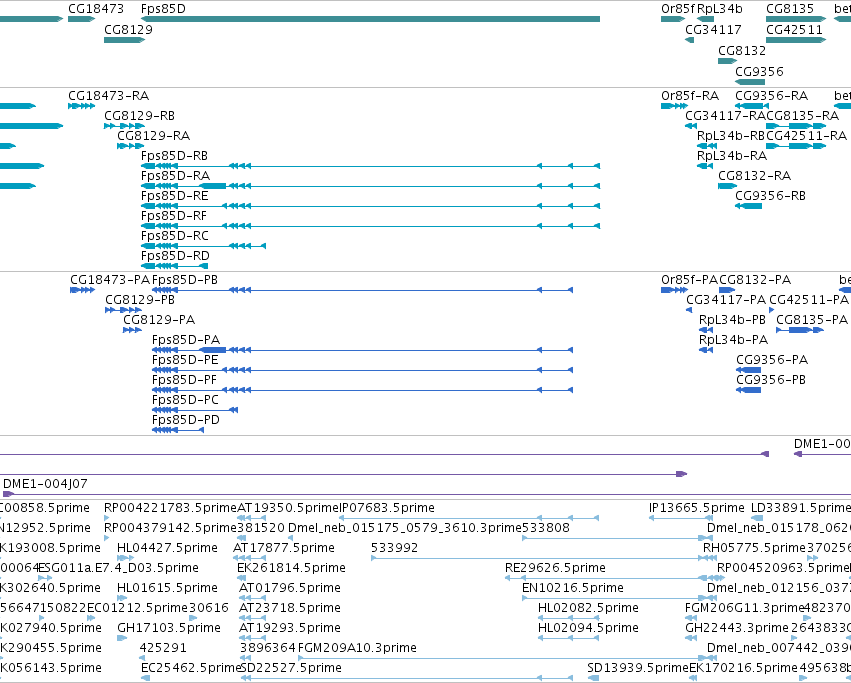Select EST label EN10216.5prime
This screenshot has width=851, height=683.
pos(573,589)
